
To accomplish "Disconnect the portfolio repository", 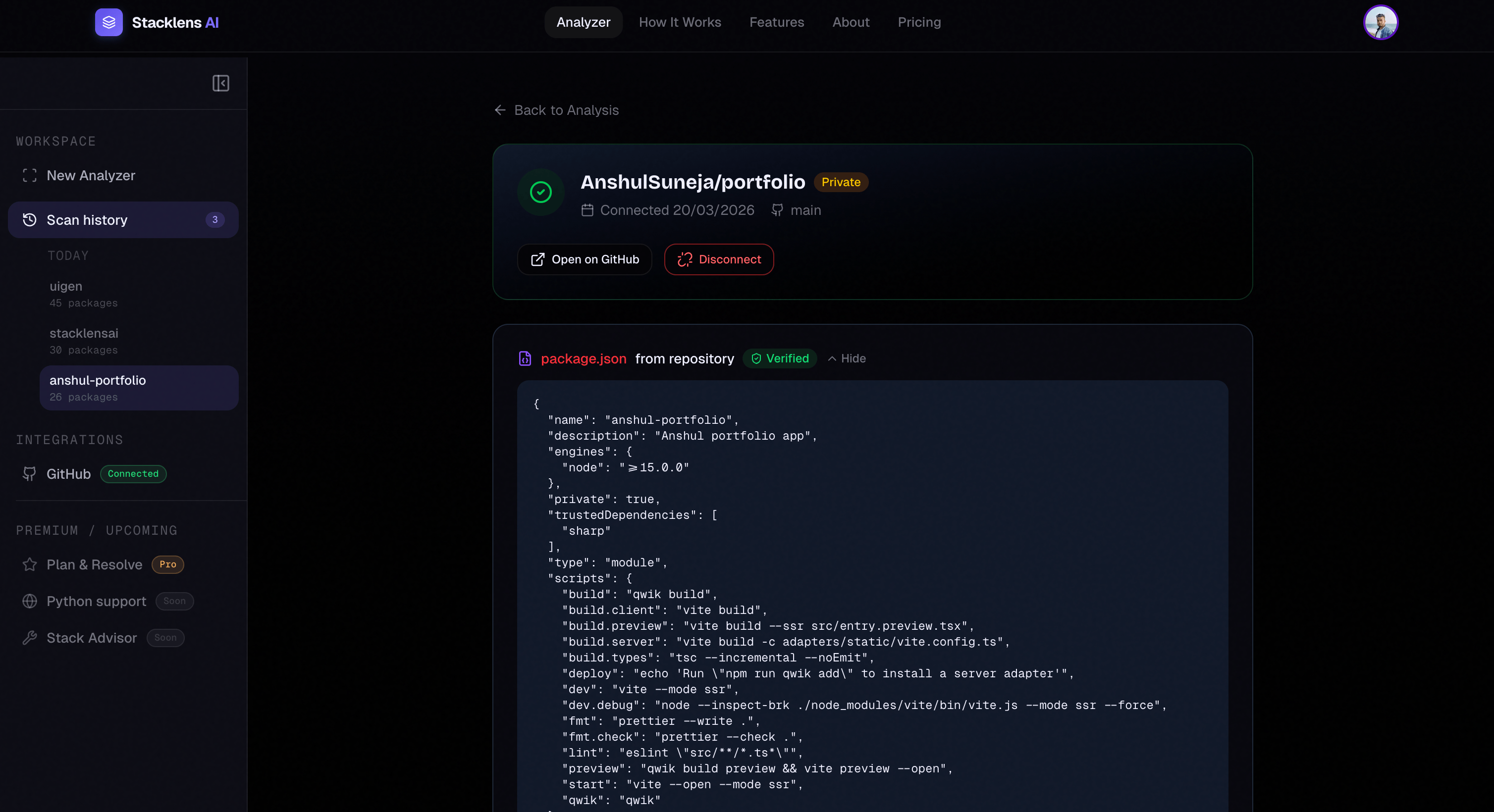I will [719, 259].
